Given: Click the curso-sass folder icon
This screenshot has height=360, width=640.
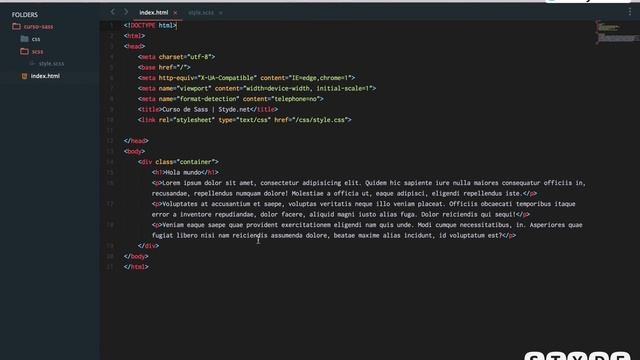Looking at the screenshot, I should pyautogui.click(x=16, y=27).
